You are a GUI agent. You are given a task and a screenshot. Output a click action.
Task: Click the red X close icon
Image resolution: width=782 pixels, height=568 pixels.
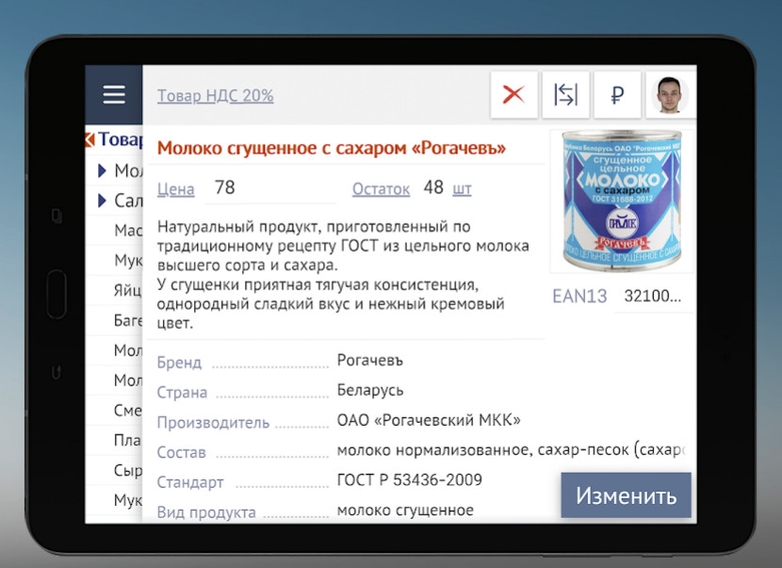point(514,95)
